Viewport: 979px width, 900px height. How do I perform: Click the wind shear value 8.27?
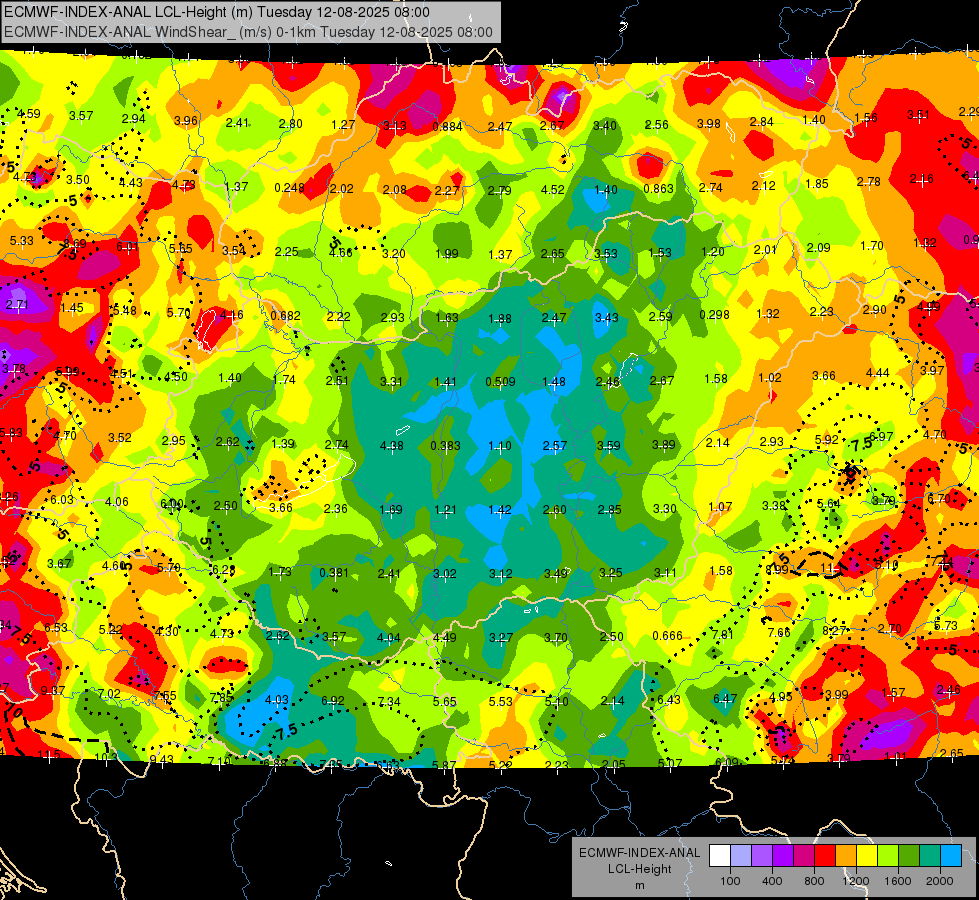834,630
